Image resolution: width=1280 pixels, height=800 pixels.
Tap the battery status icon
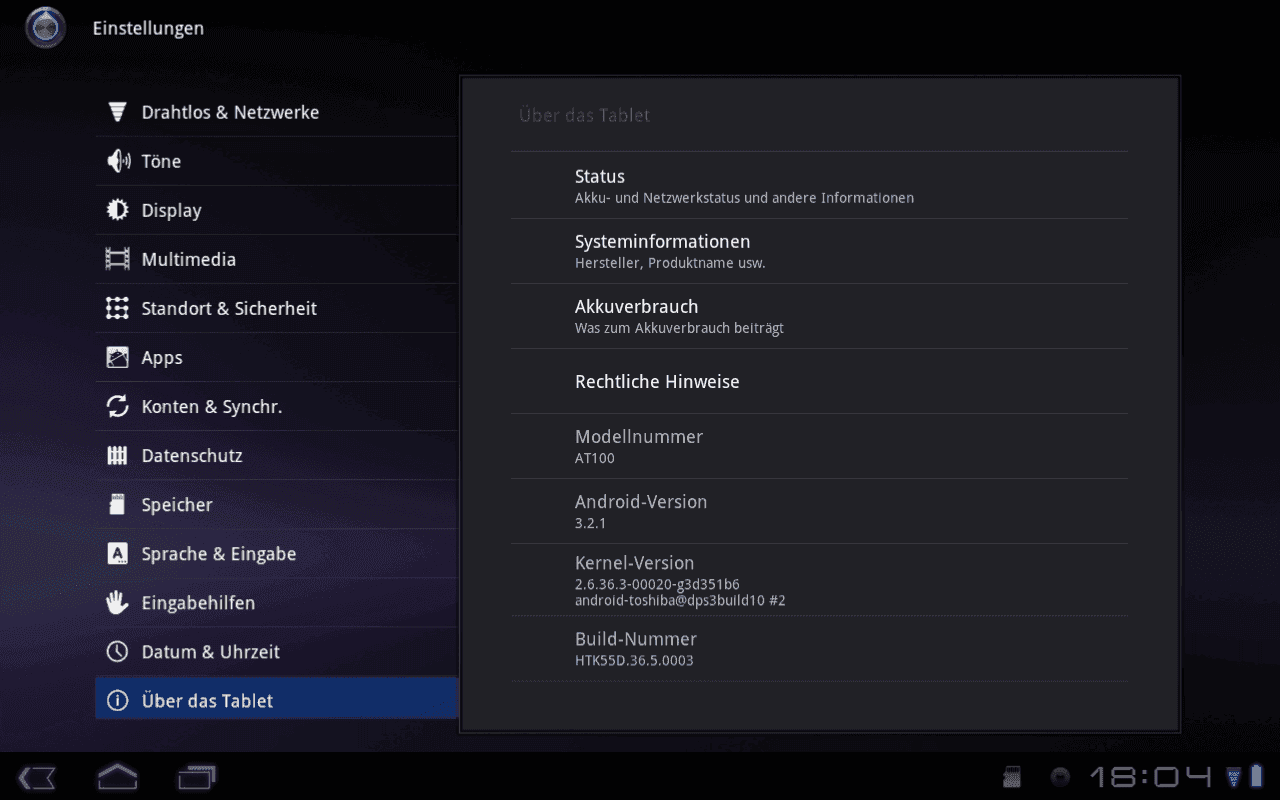(x=1256, y=777)
